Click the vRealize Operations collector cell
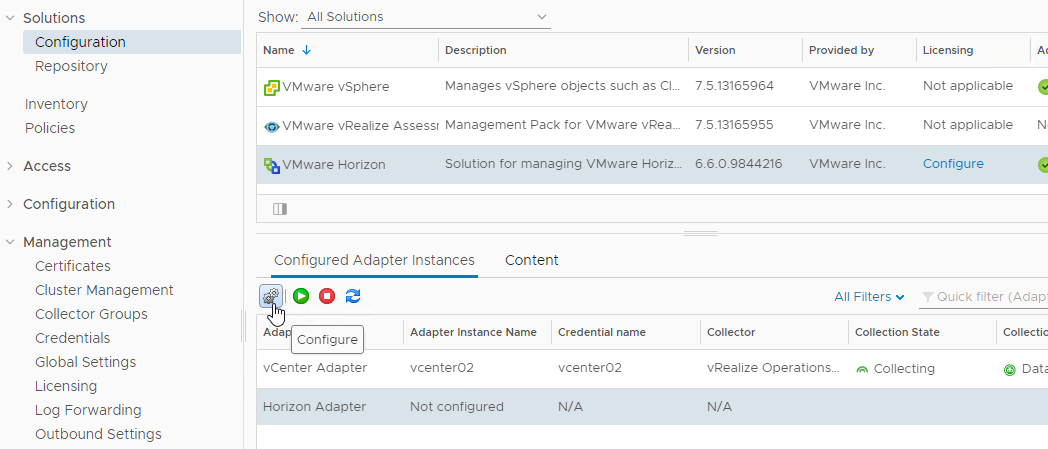1048x449 pixels. point(773,369)
